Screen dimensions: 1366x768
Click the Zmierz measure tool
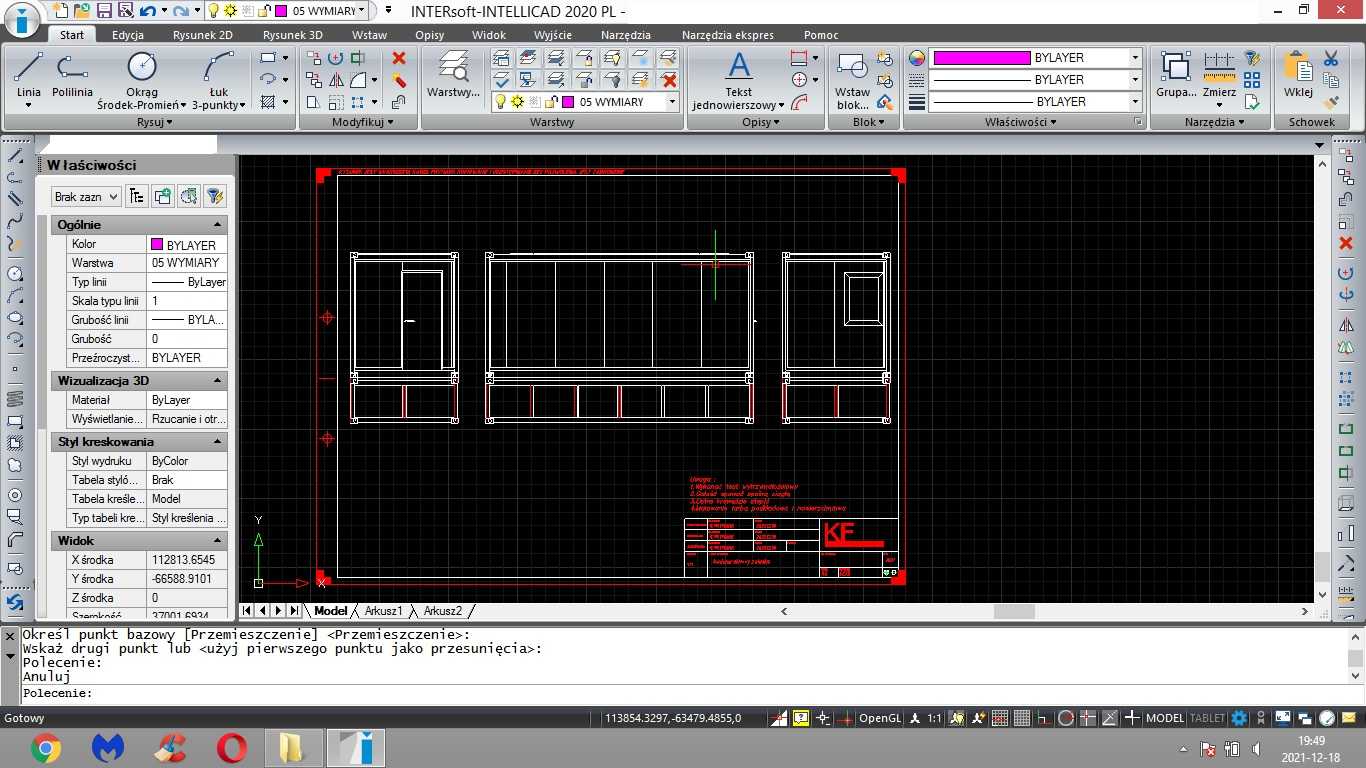coord(1219,75)
